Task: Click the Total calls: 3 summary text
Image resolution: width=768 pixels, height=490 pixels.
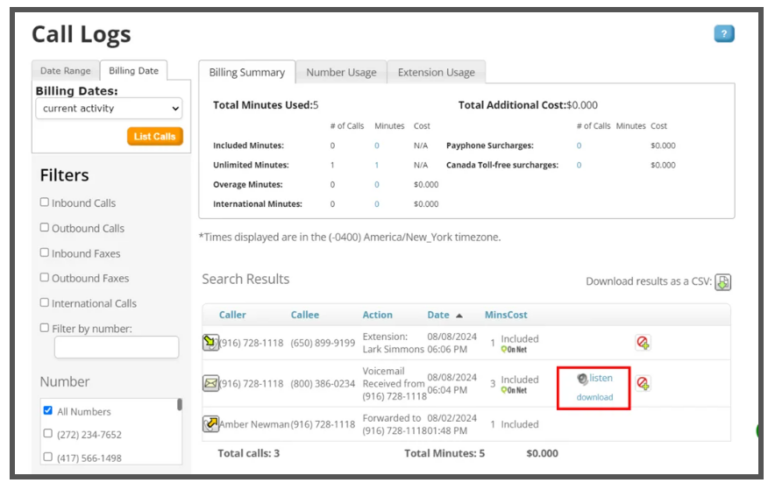Action: pyautogui.click(x=248, y=453)
